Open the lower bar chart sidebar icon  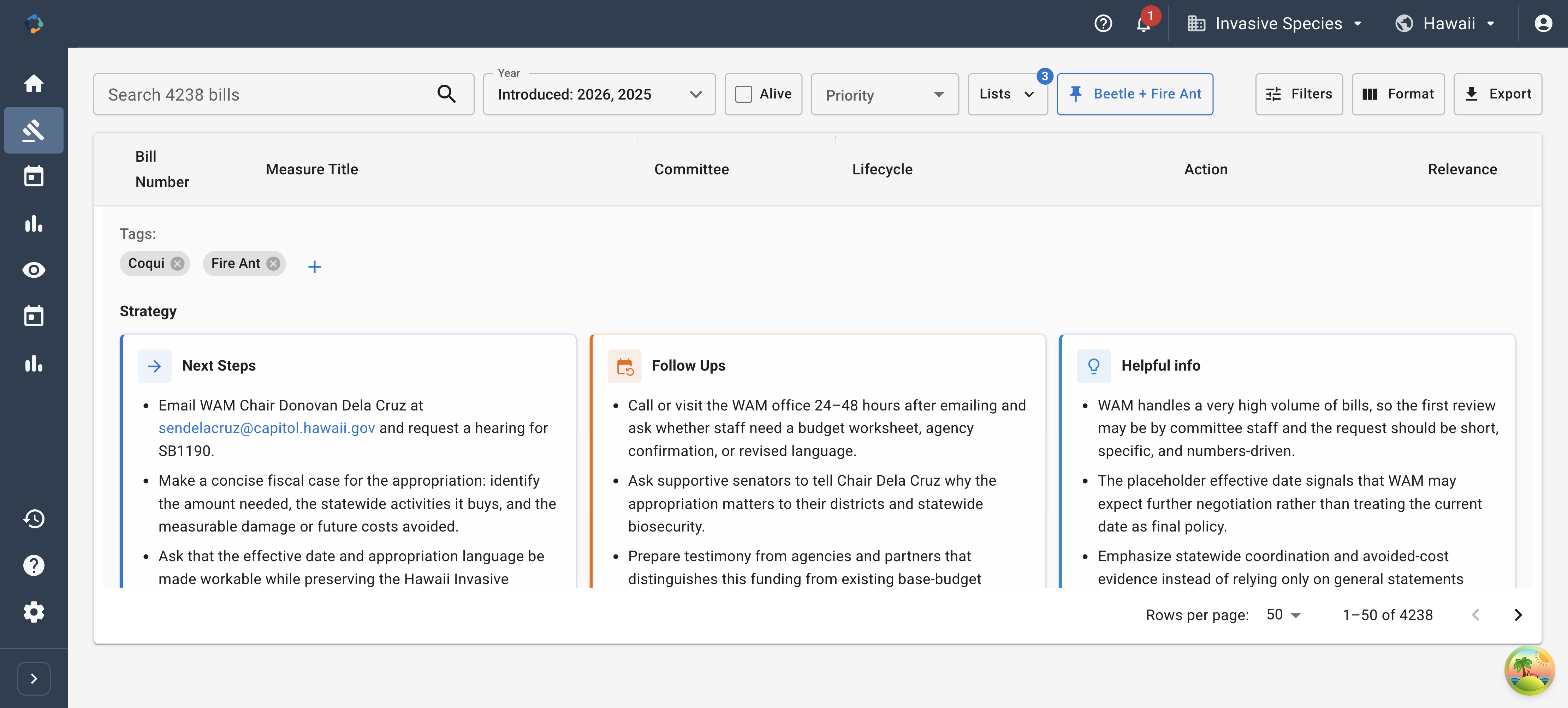[34, 363]
